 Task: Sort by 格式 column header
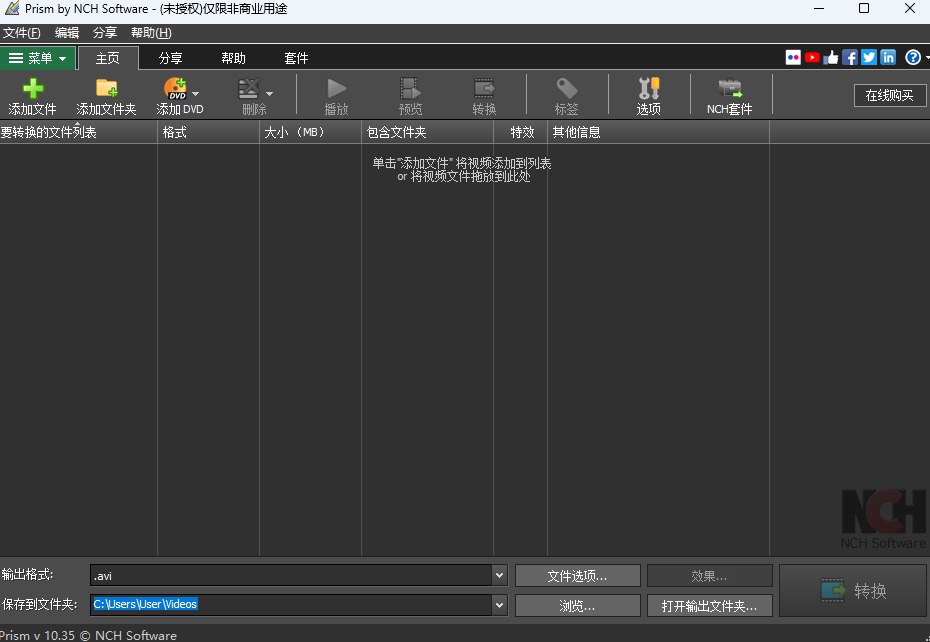pos(208,132)
